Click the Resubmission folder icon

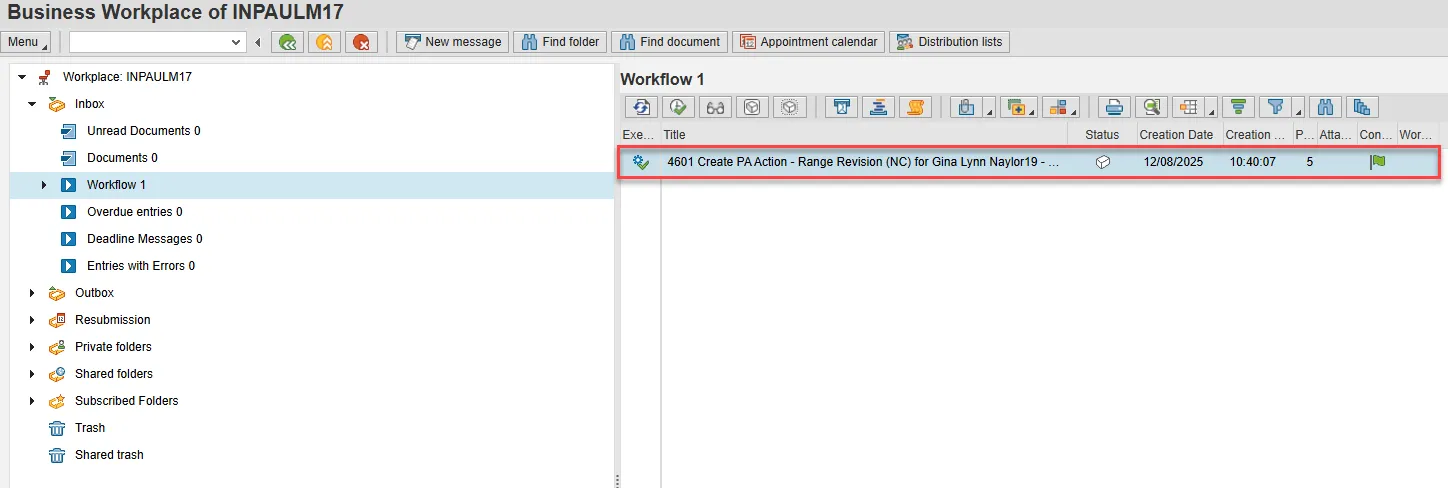coord(57,320)
